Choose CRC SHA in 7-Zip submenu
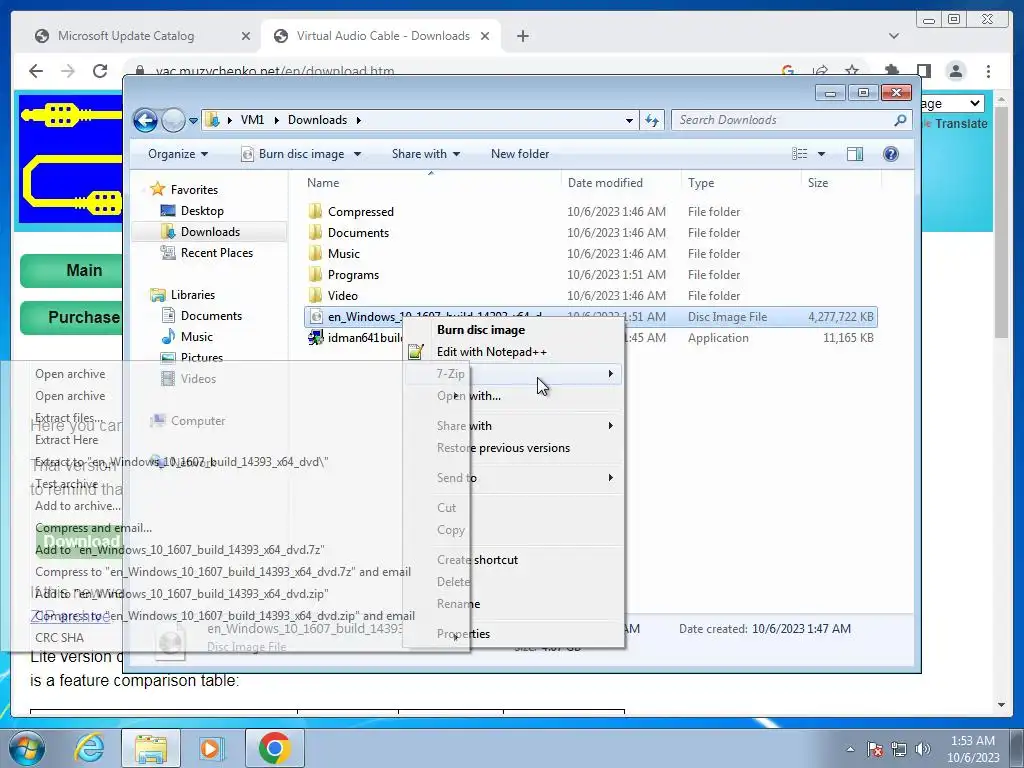The width and height of the screenshot is (1024, 768). (x=59, y=637)
